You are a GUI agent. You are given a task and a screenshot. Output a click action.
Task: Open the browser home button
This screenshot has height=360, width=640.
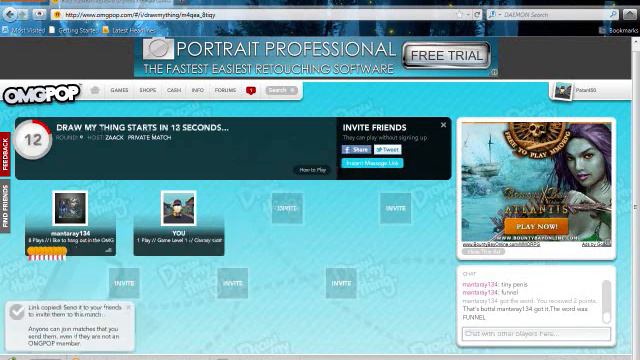pyautogui.click(x=629, y=15)
